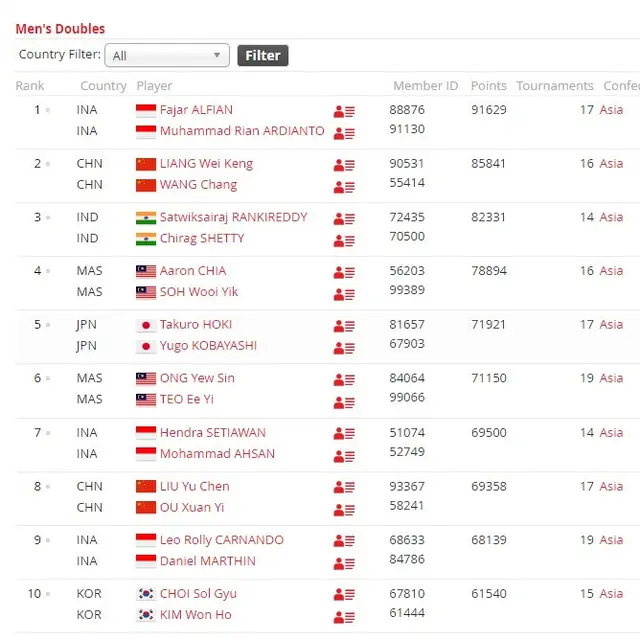Open Muhammad Rian ARDIANTO player link
640x640 pixels.
click(242, 131)
